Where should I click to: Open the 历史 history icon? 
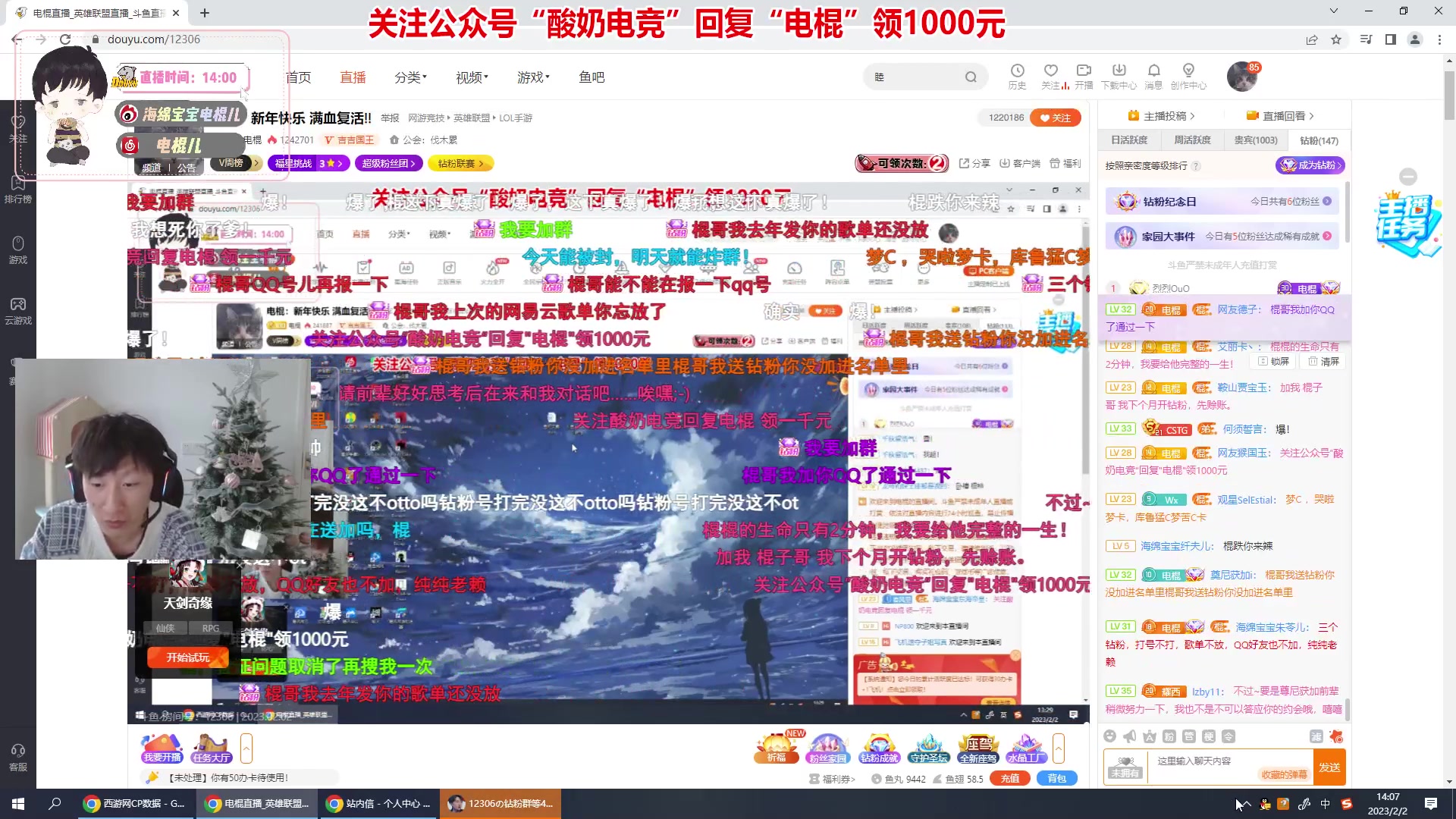pos(1017,77)
